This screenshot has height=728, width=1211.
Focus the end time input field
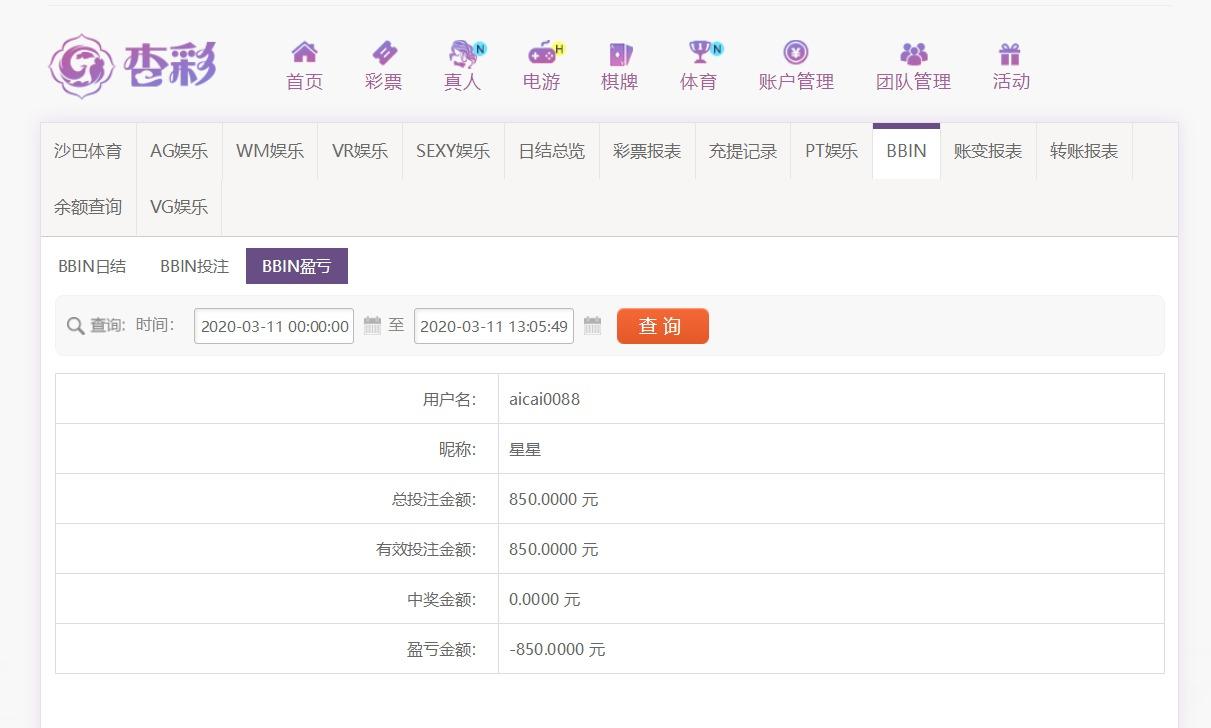pyautogui.click(x=494, y=326)
